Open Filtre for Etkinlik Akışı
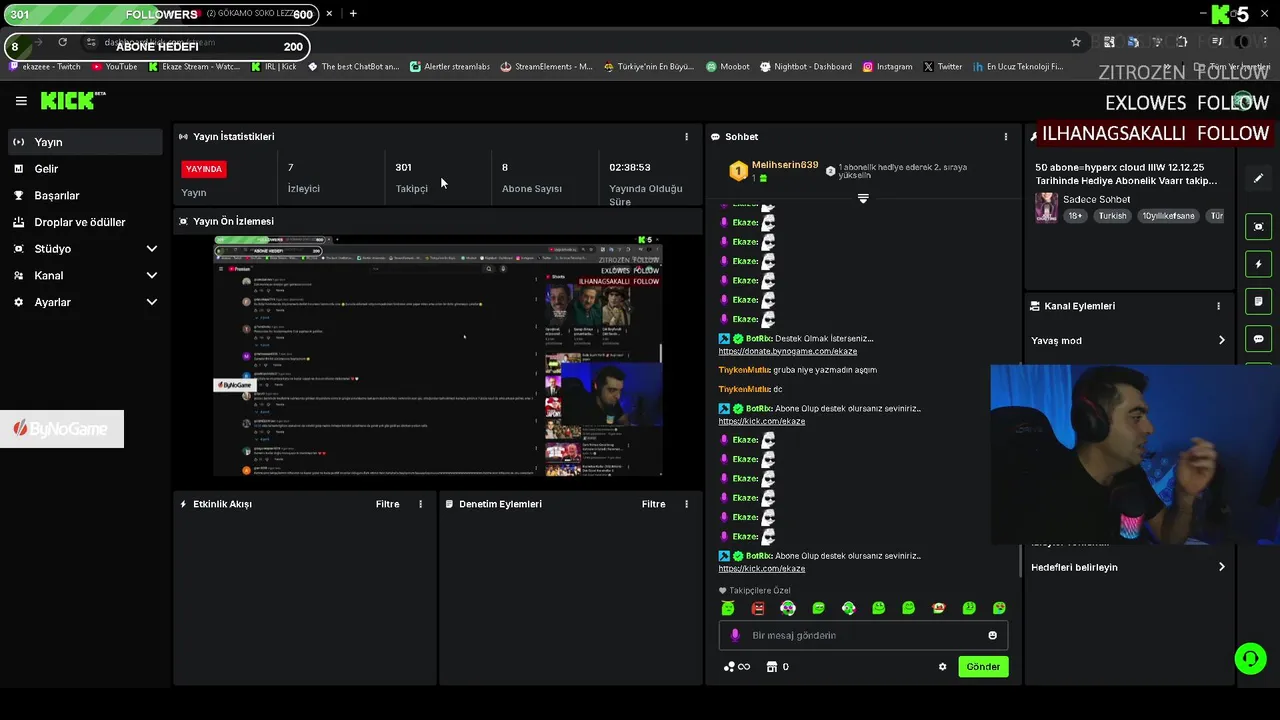Image resolution: width=1280 pixels, height=720 pixels. [388, 504]
